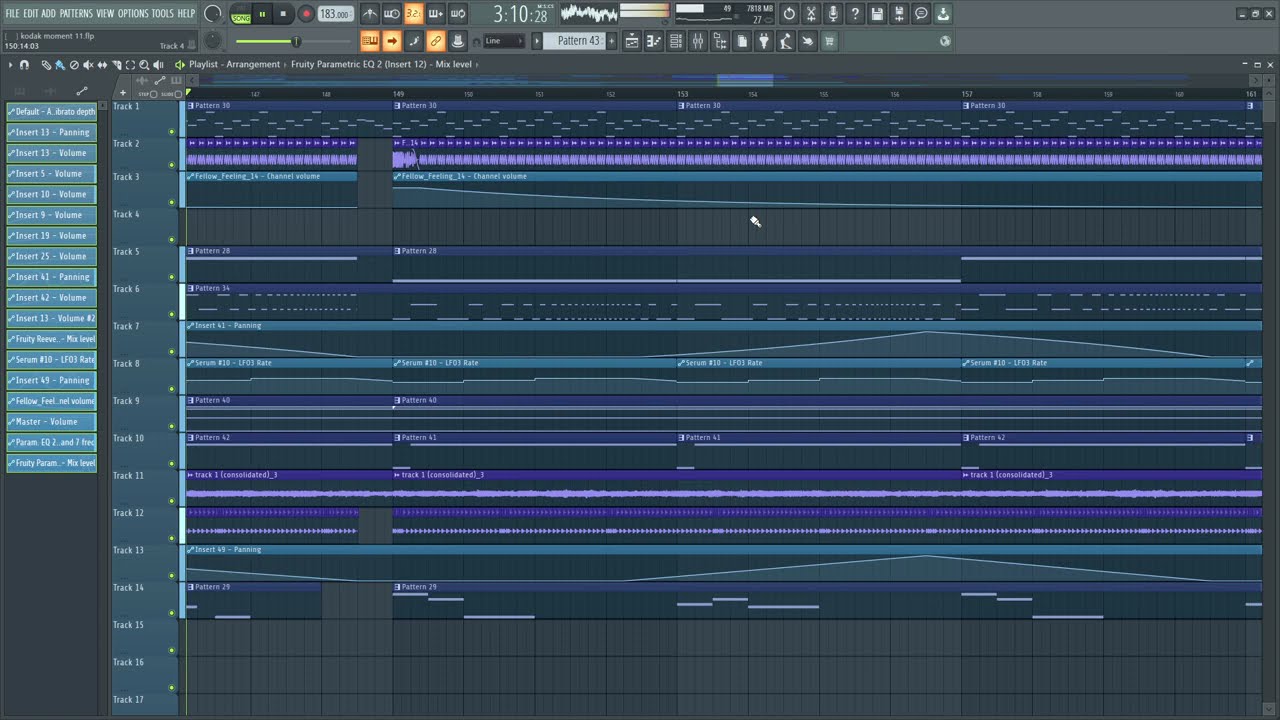Open pattern selector left arrow menu

point(536,41)
